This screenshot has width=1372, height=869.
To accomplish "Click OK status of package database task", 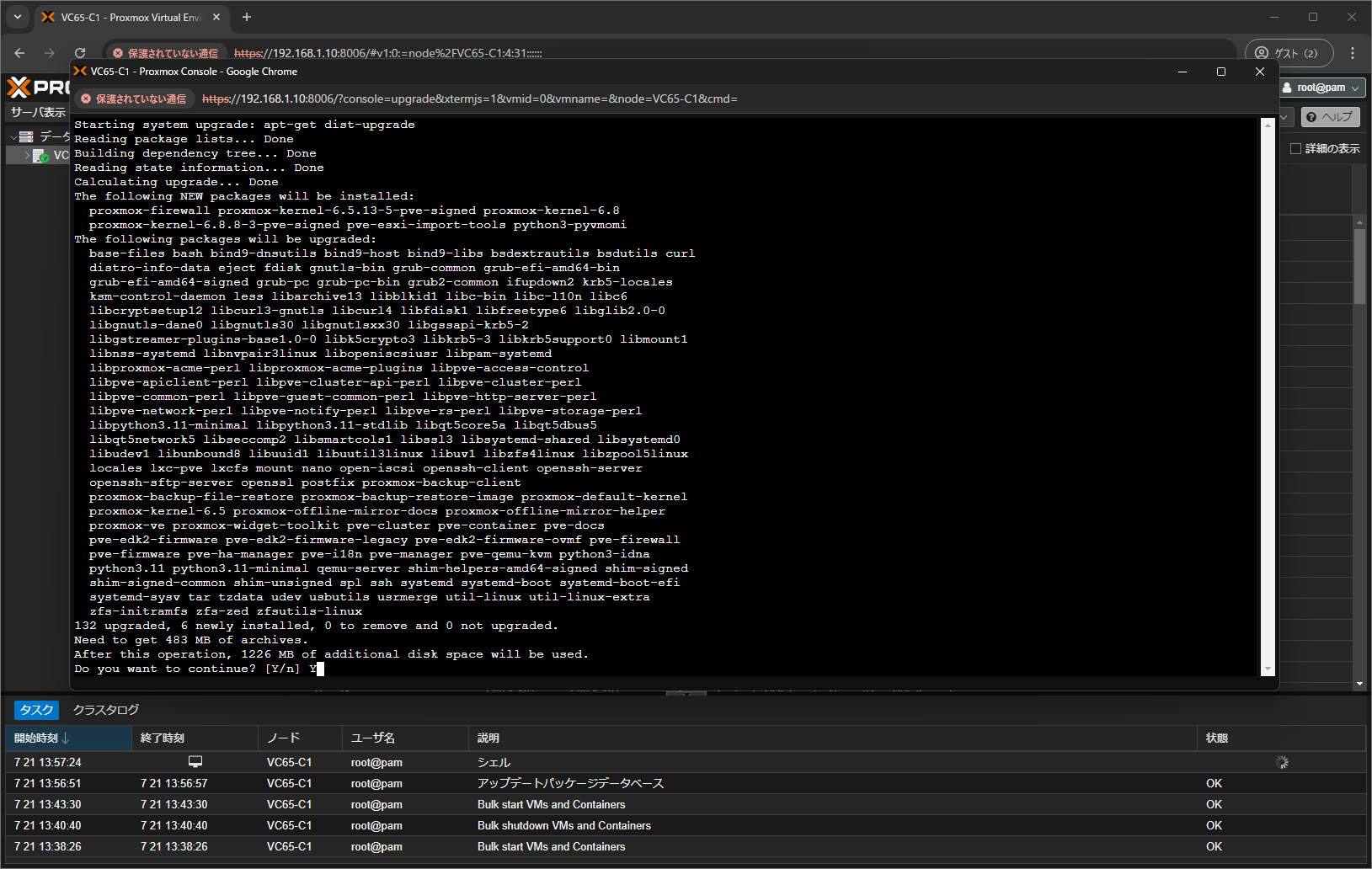I will pos(1214,783).
